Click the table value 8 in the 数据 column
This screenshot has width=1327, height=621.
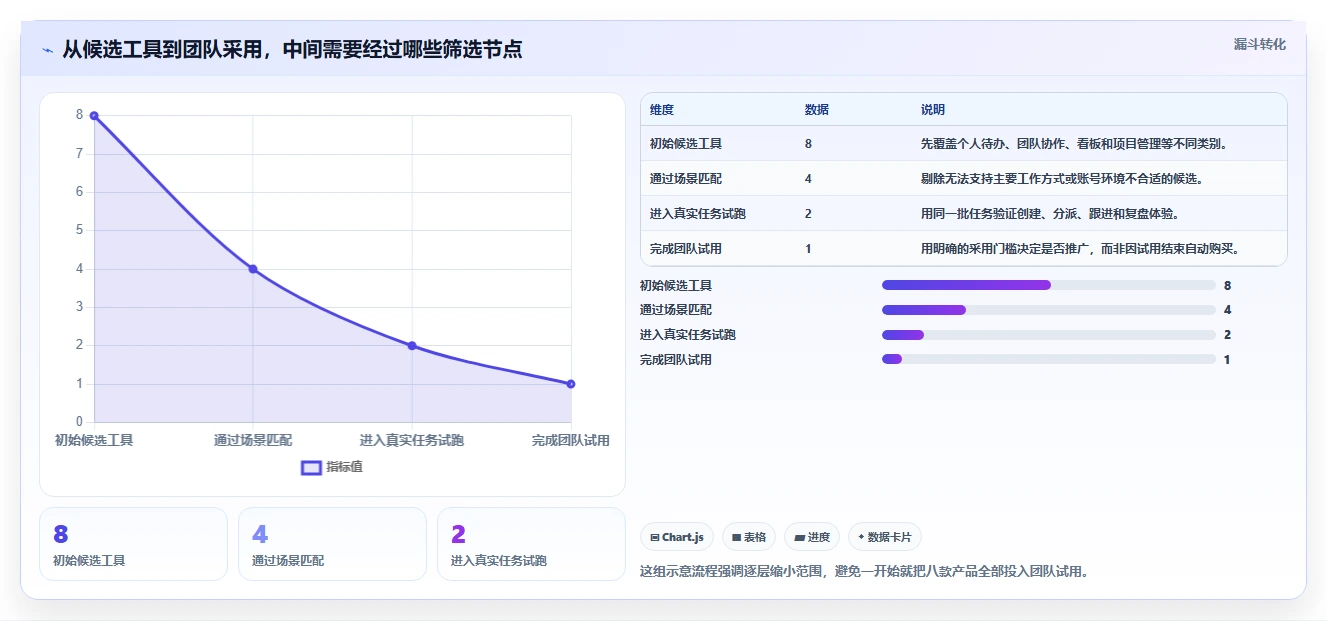808,144
